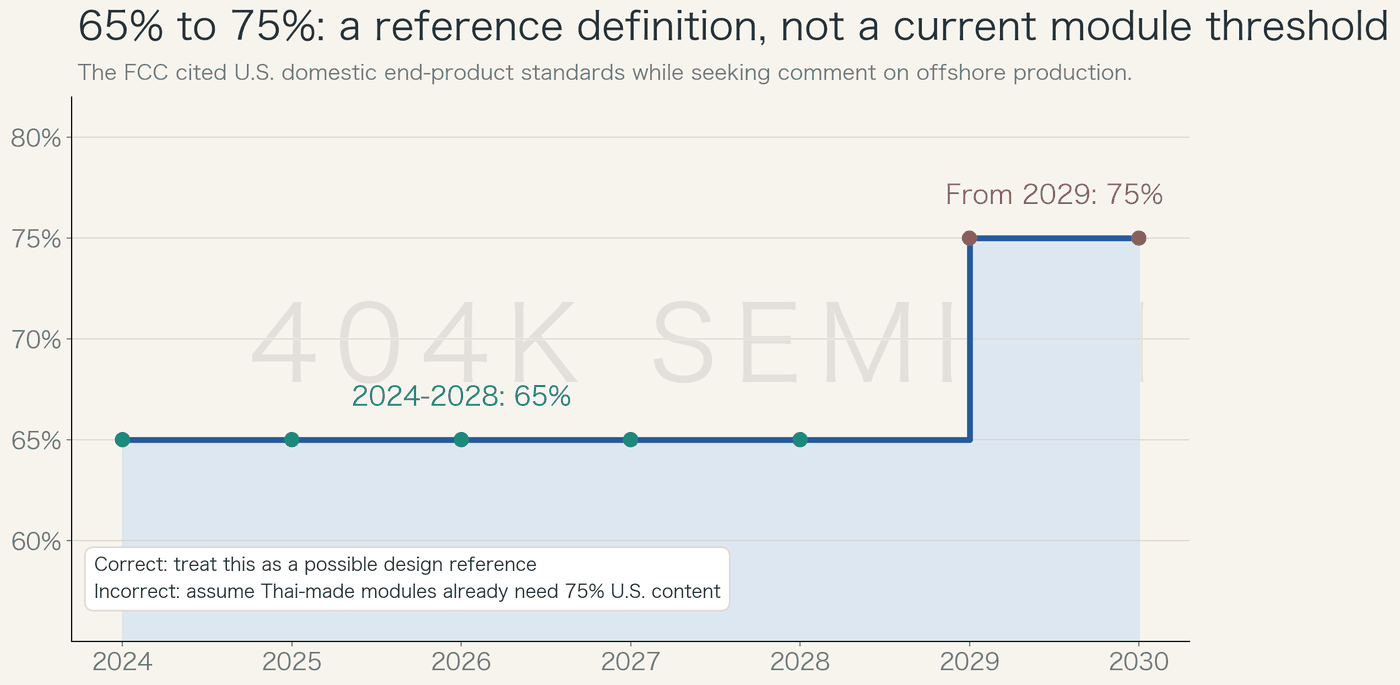Click the 404K SEMI watermark text
Viewport: 1400px width, 685px height.
(697, 345)
